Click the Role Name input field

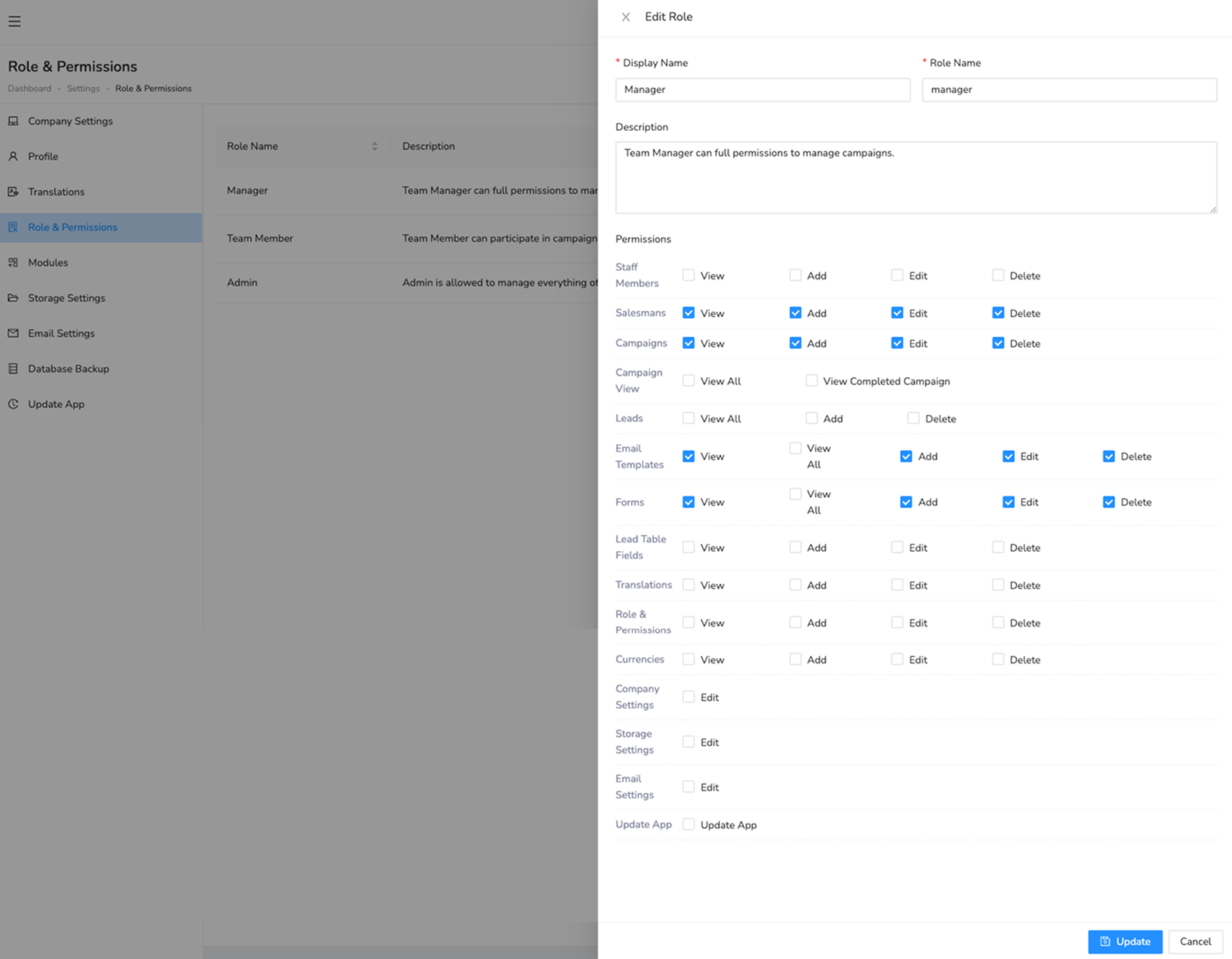click(x=1070, y=89)
